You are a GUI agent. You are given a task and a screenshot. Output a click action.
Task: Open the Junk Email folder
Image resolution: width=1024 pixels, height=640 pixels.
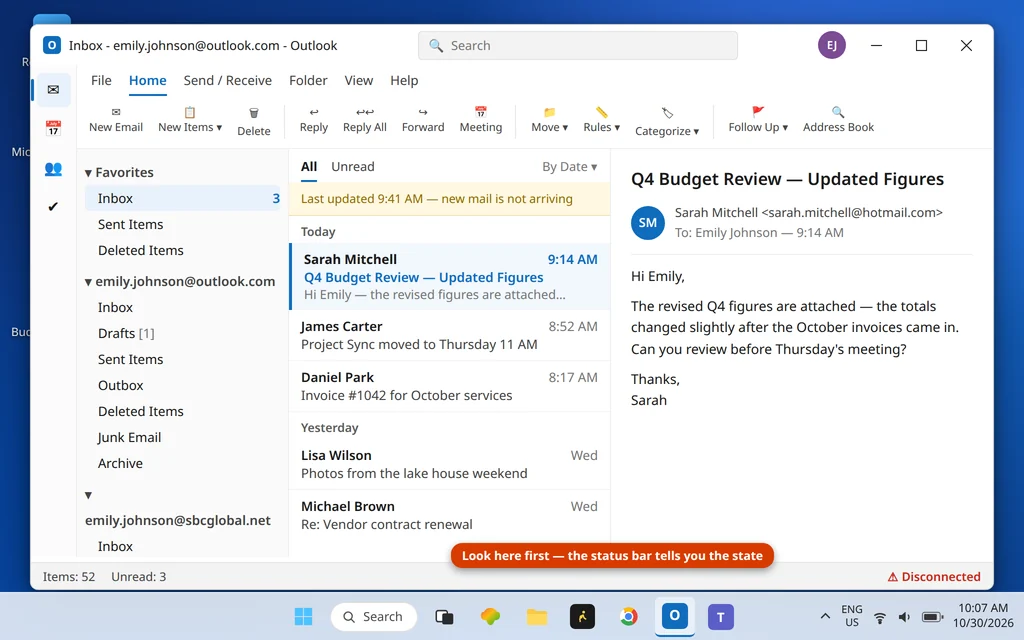coord(183,438)
